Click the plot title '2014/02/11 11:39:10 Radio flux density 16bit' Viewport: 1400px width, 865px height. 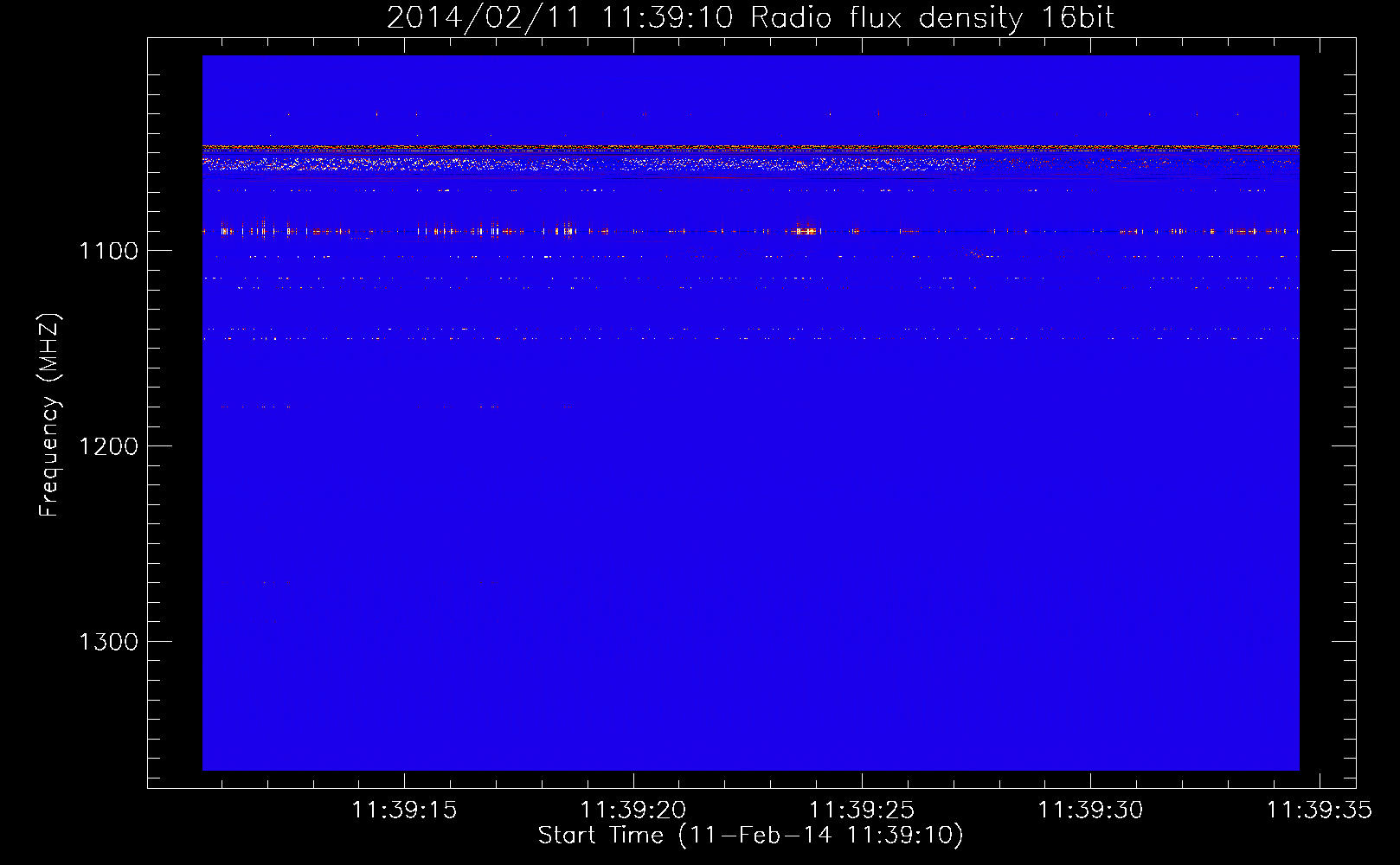(750, 18)
